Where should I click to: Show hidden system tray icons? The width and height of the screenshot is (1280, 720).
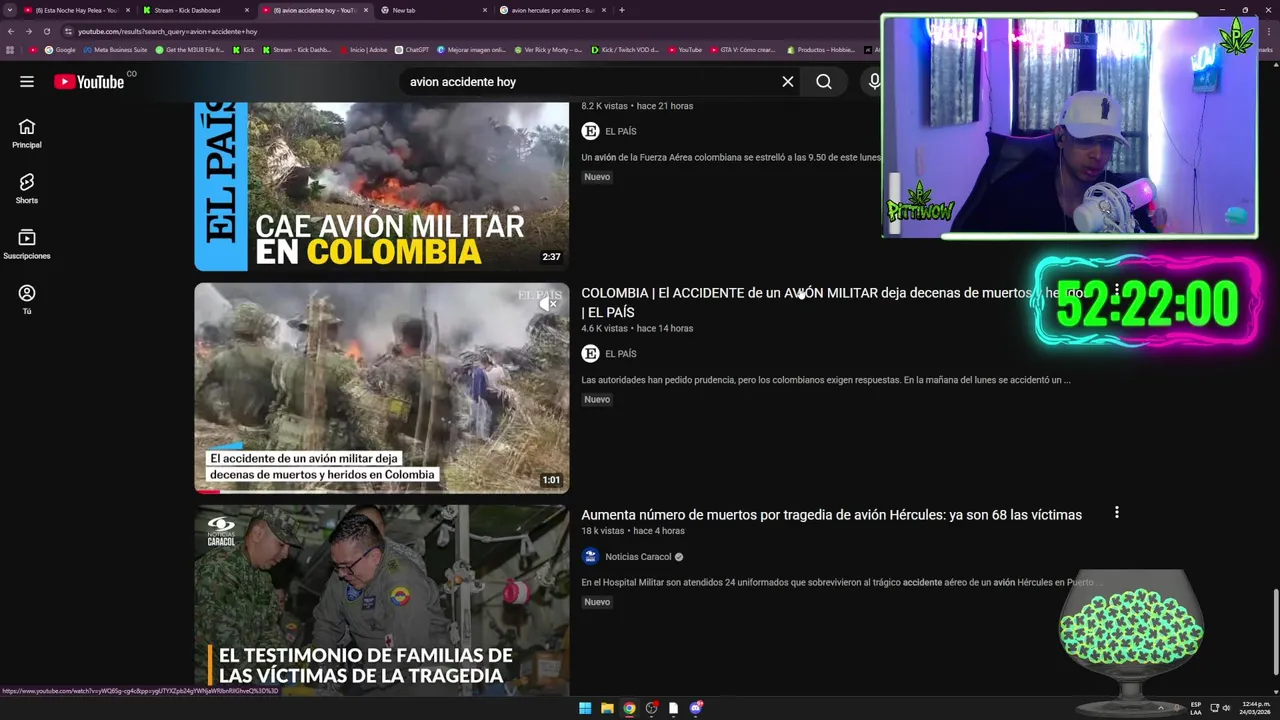pos(1161,708)
